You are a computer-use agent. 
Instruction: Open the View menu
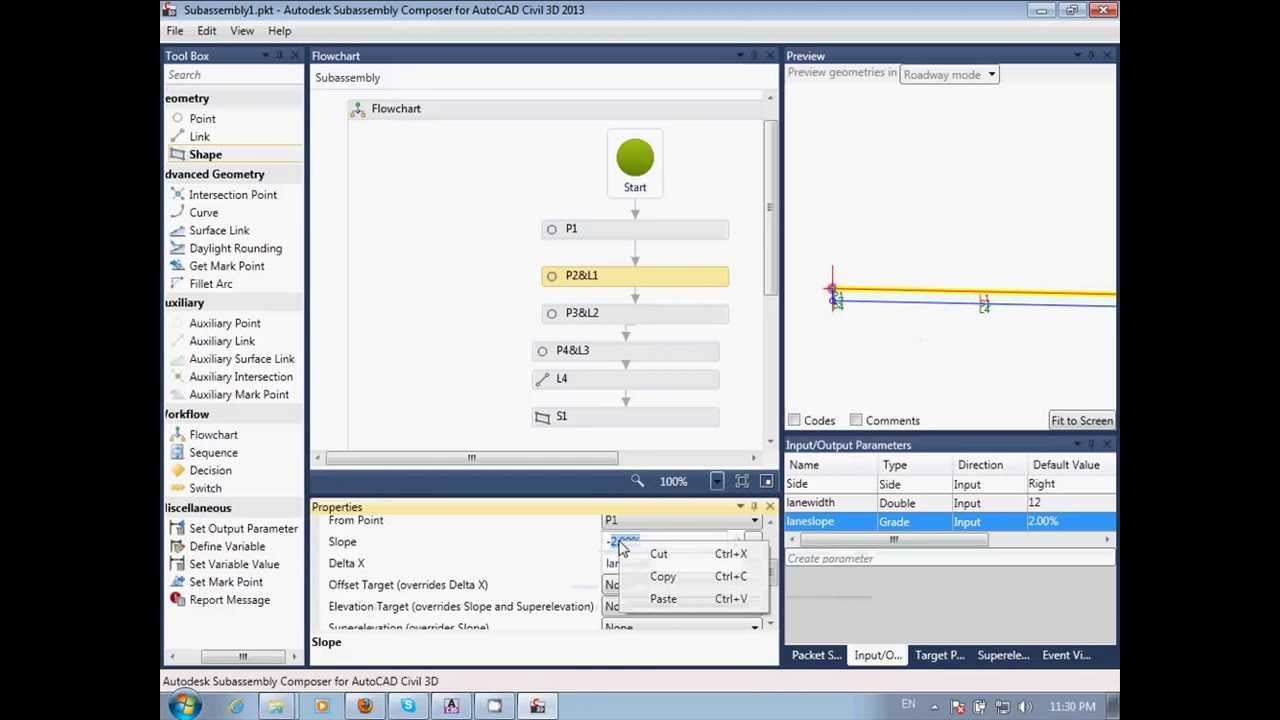(x=242, y=31)
